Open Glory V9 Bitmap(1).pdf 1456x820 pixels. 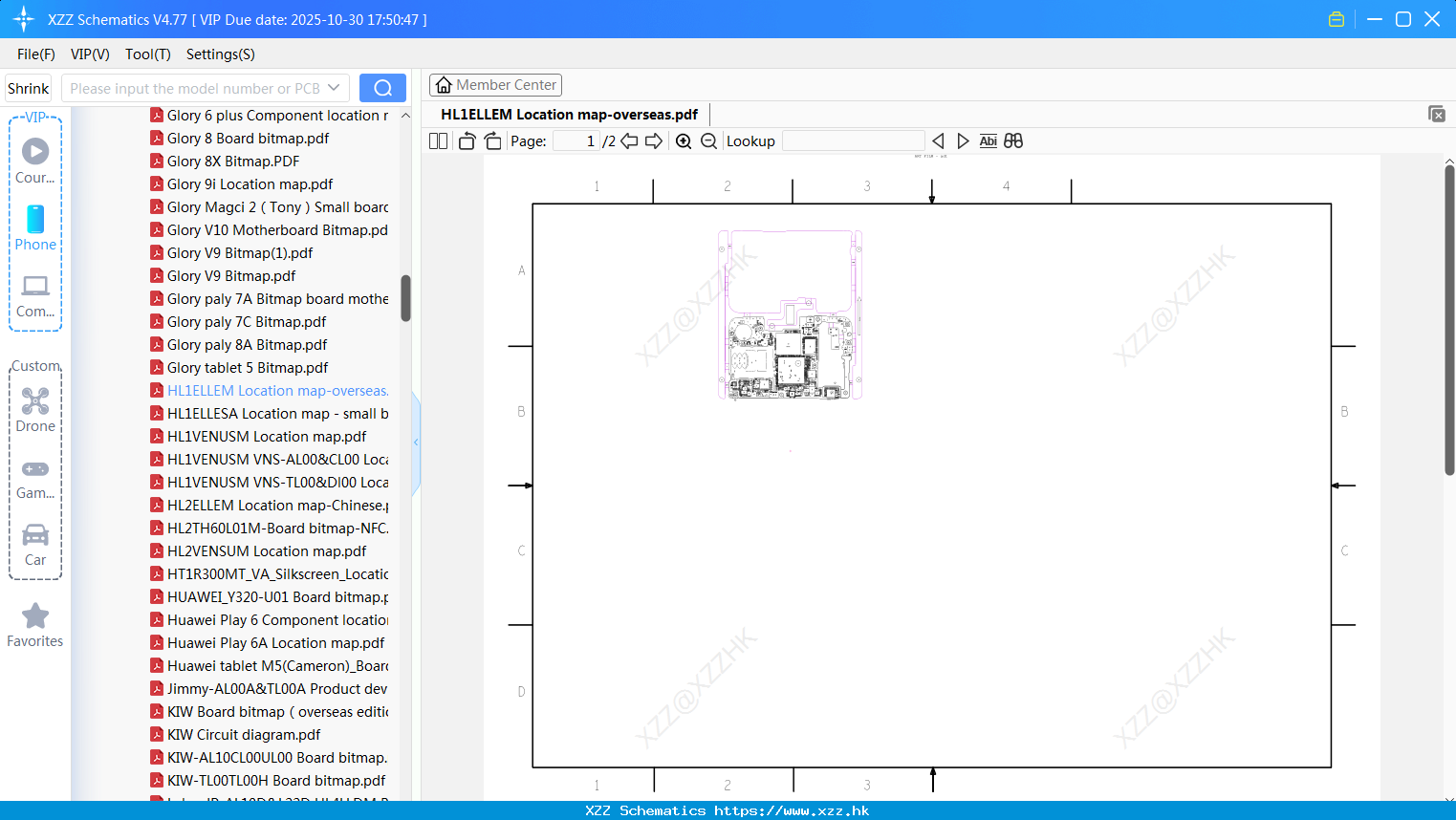click(x=231, y=253)
